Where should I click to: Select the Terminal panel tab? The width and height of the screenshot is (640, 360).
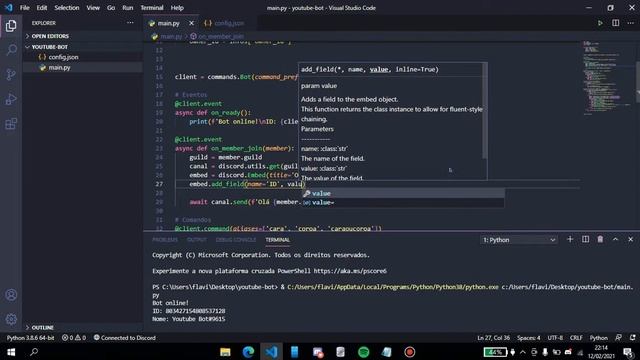coord(278,240)
